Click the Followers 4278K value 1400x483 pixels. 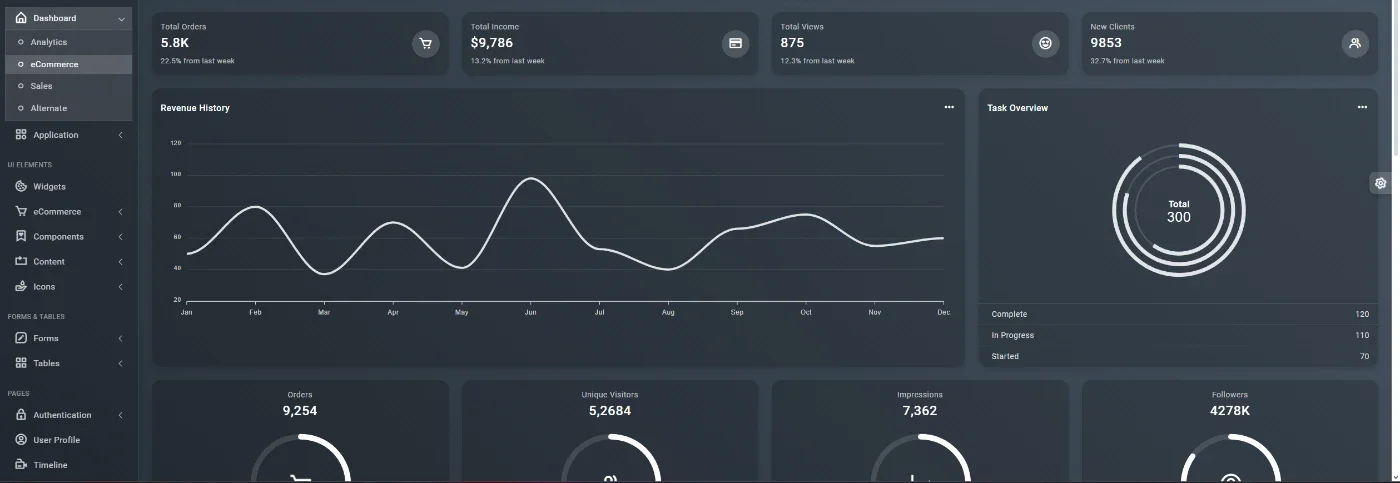[1230, 411]
